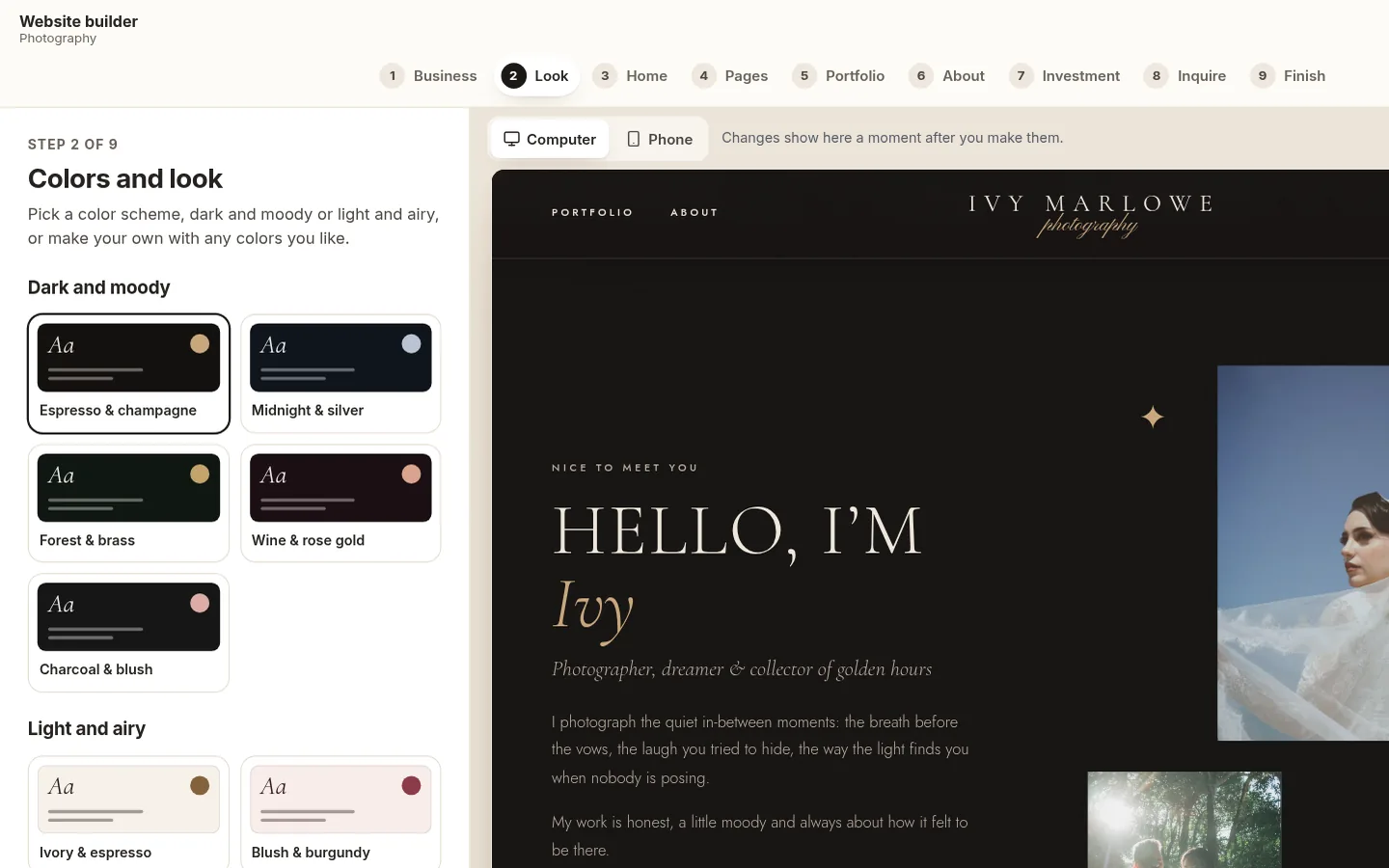
Task: Switch preview to Computer view
Action: coord(550,139)
